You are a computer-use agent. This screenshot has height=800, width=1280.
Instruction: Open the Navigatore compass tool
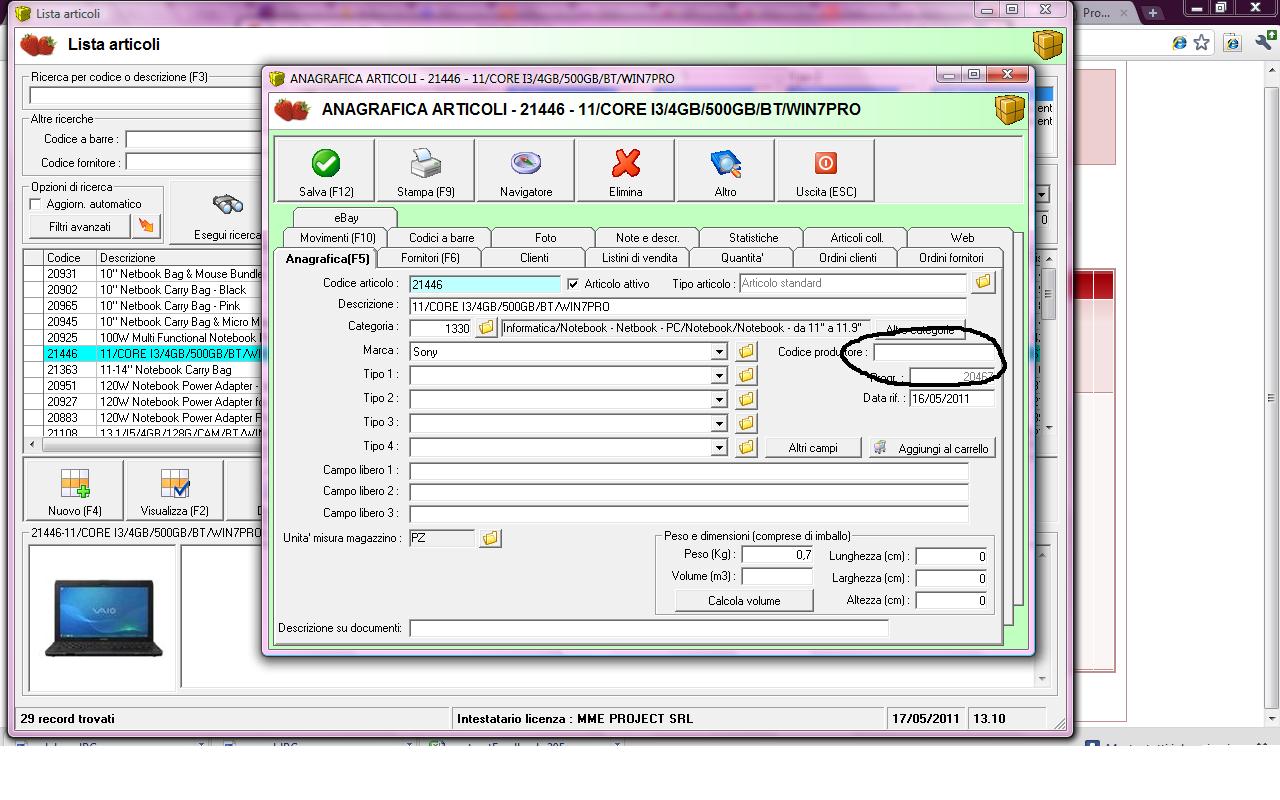(526, 170)
